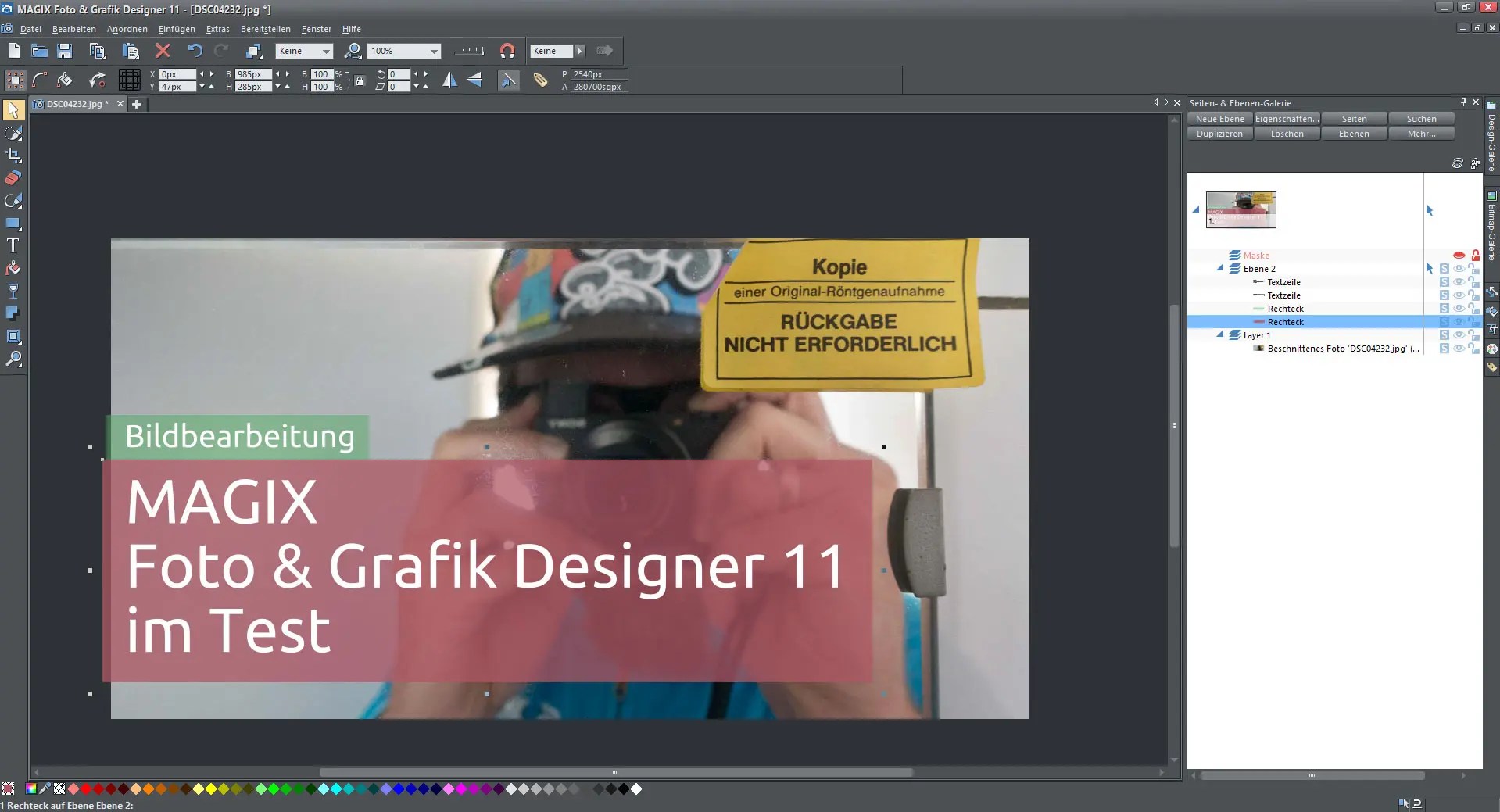
Task: Select the Fill bucket tool
Action: [x=13, y=268]
